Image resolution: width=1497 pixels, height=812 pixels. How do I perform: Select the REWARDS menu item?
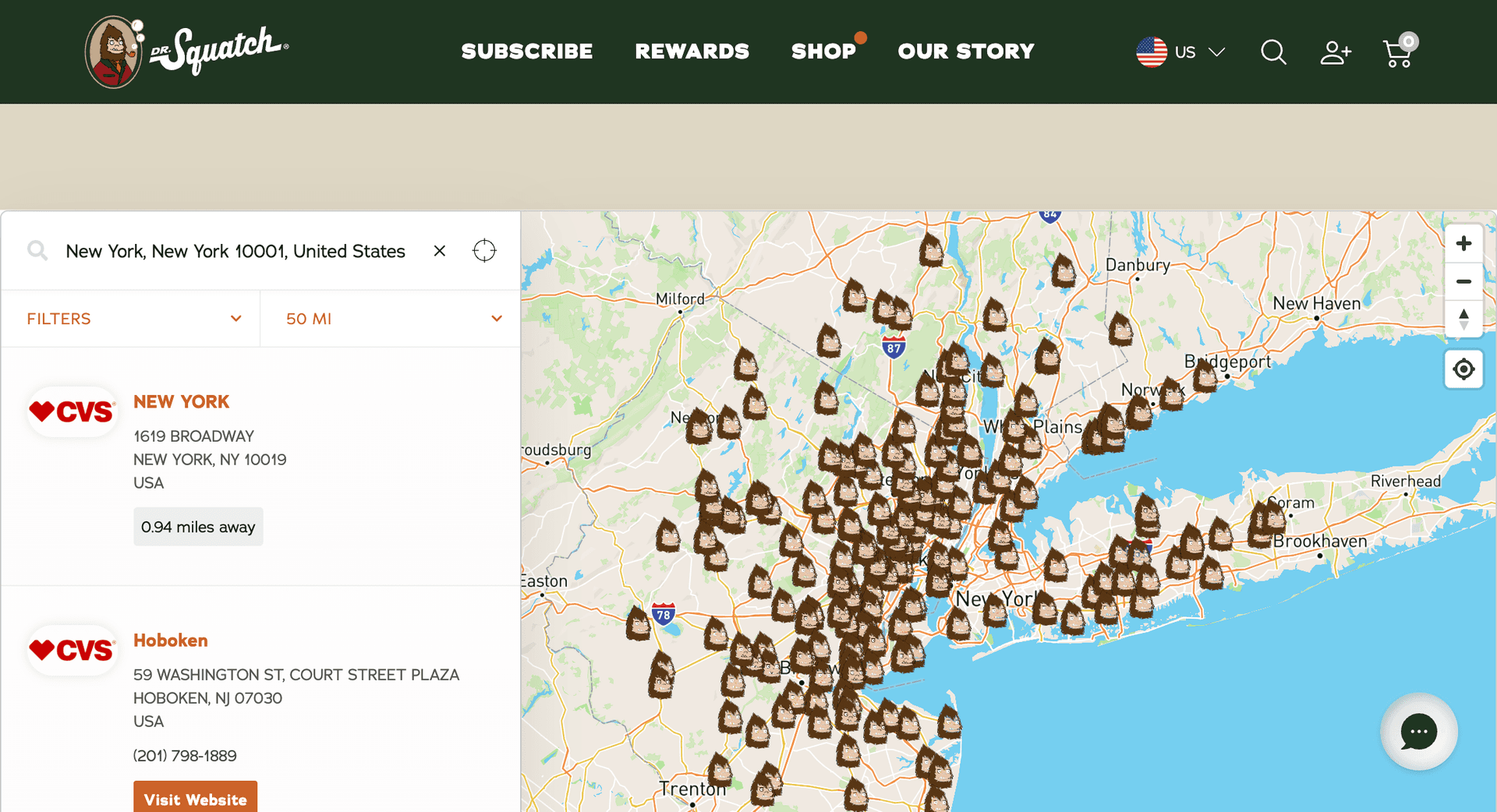[x=692, y=51]
